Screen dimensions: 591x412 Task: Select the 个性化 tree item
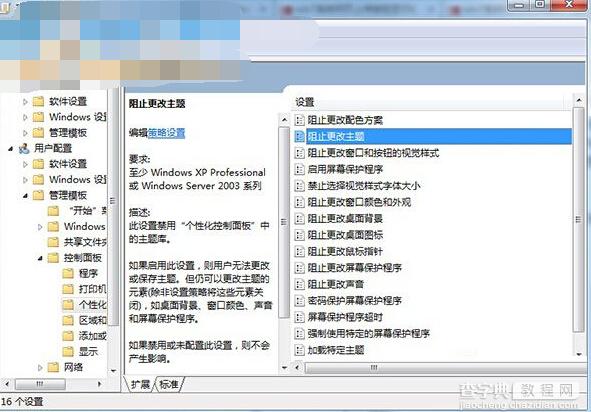tap(92, 305)
